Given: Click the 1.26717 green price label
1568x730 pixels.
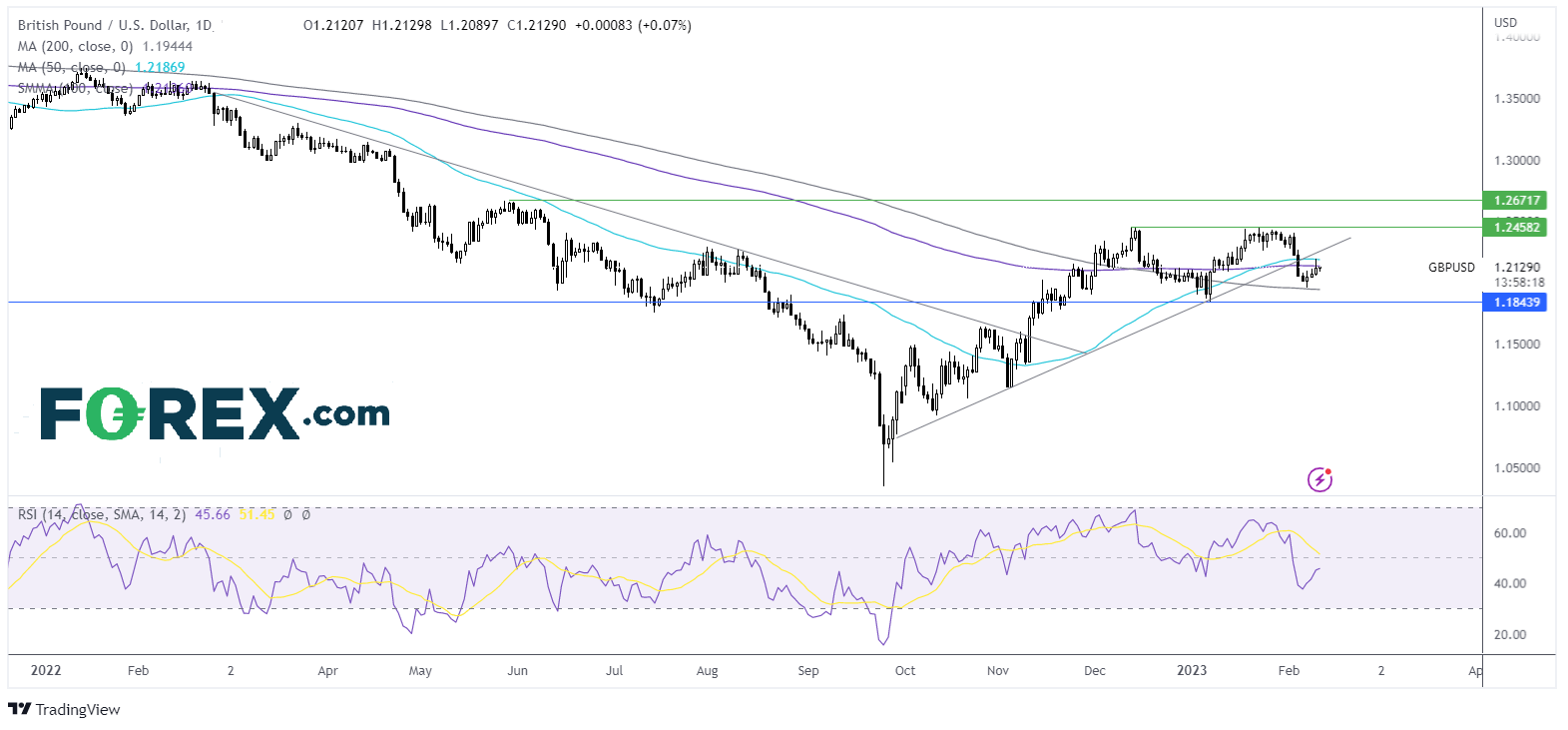Looking at the screenshot, I should [1516, 201].
